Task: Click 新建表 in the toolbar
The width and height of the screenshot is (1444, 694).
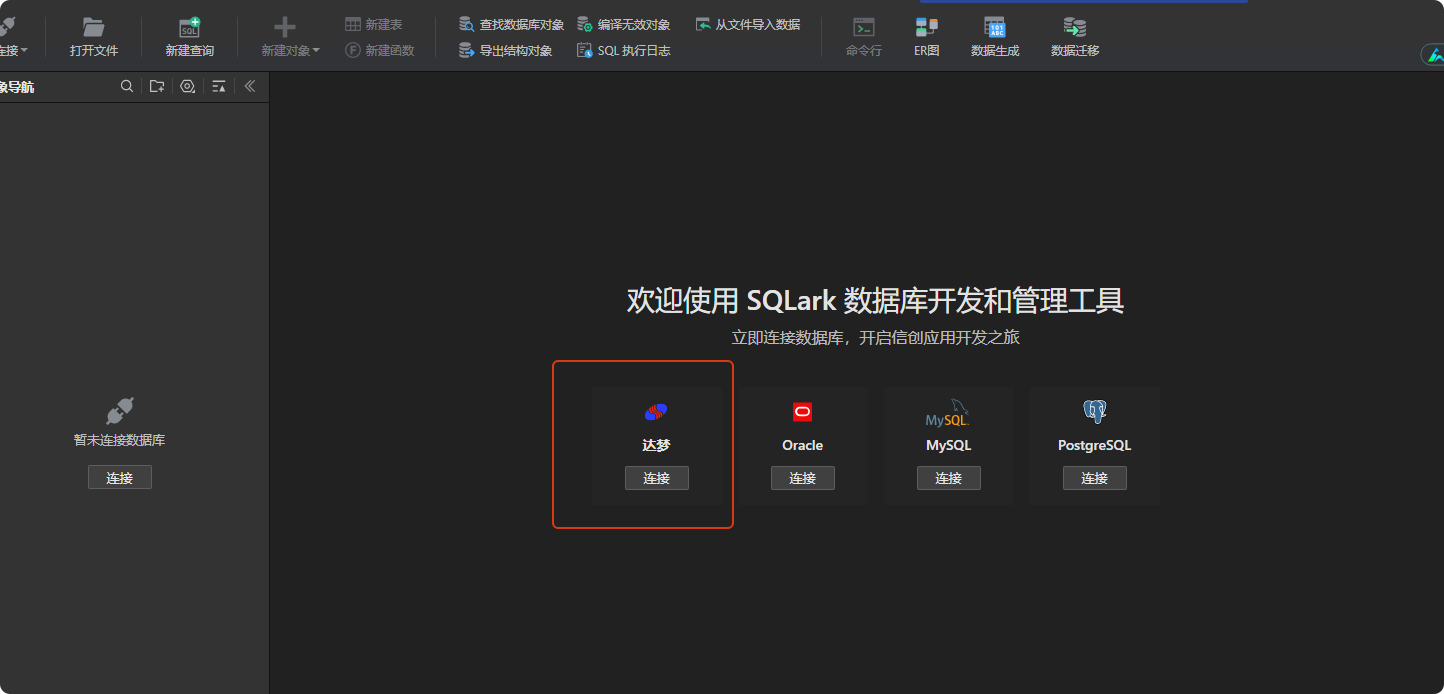Action: (x=374, y=24)
